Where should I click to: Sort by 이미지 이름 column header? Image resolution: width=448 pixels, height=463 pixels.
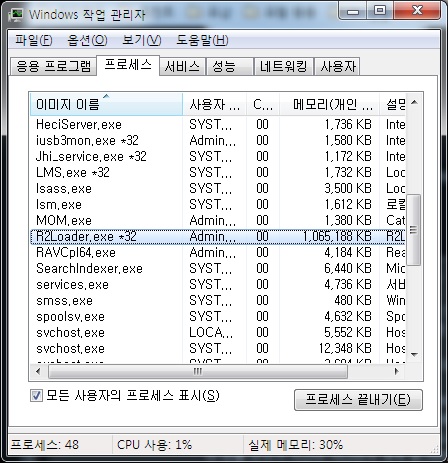pos(106,104)
